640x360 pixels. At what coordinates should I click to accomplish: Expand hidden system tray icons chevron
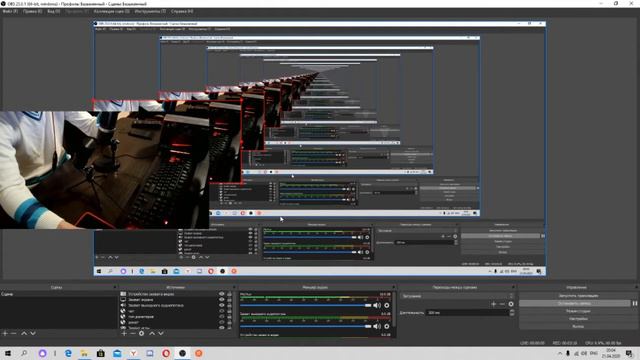click(x=560, y=353)
